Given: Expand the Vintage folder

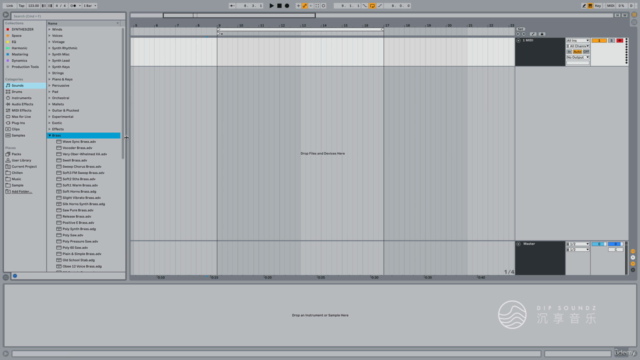Looking at the screenshot, I should coord(50,42).
